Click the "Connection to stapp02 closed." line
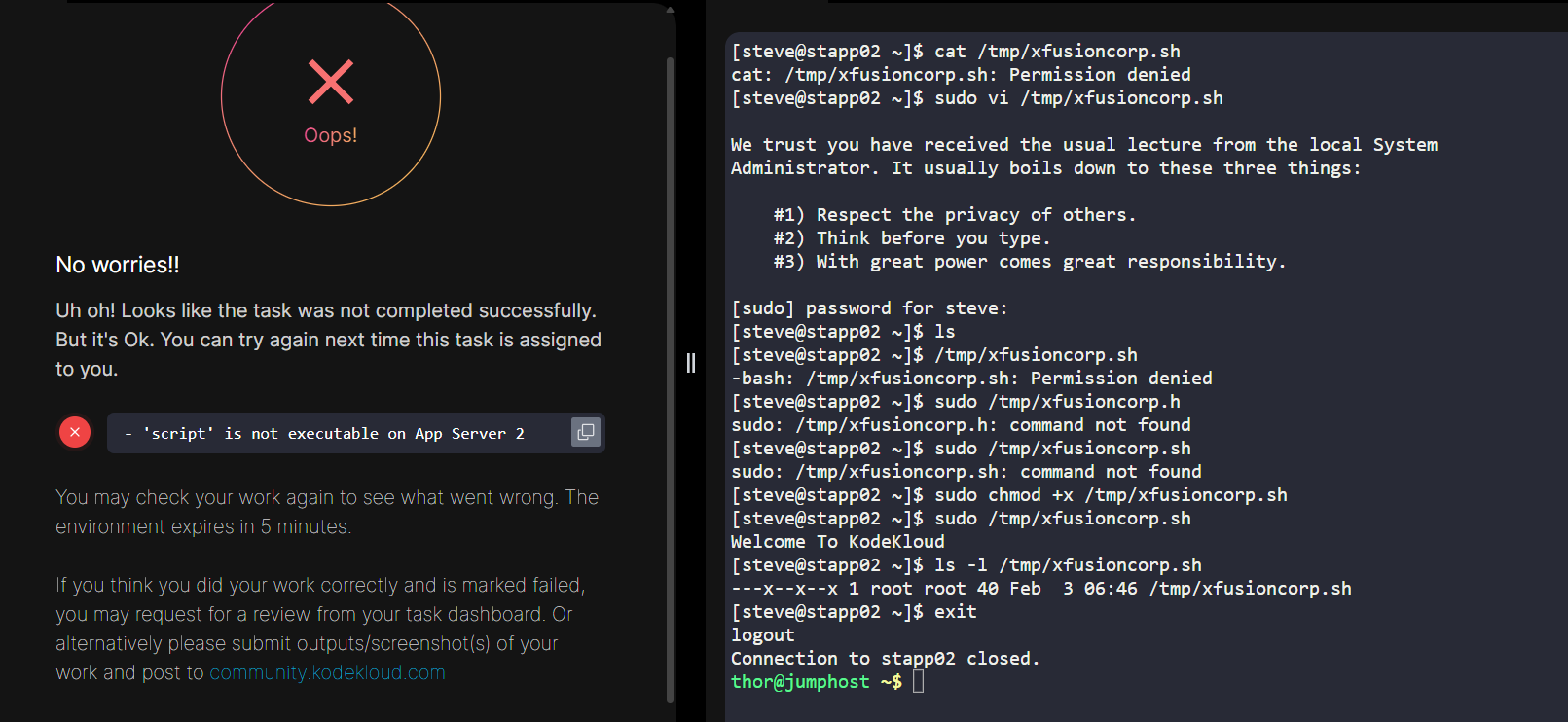This screenshot has height=722, width=1568. click(885, 659)
